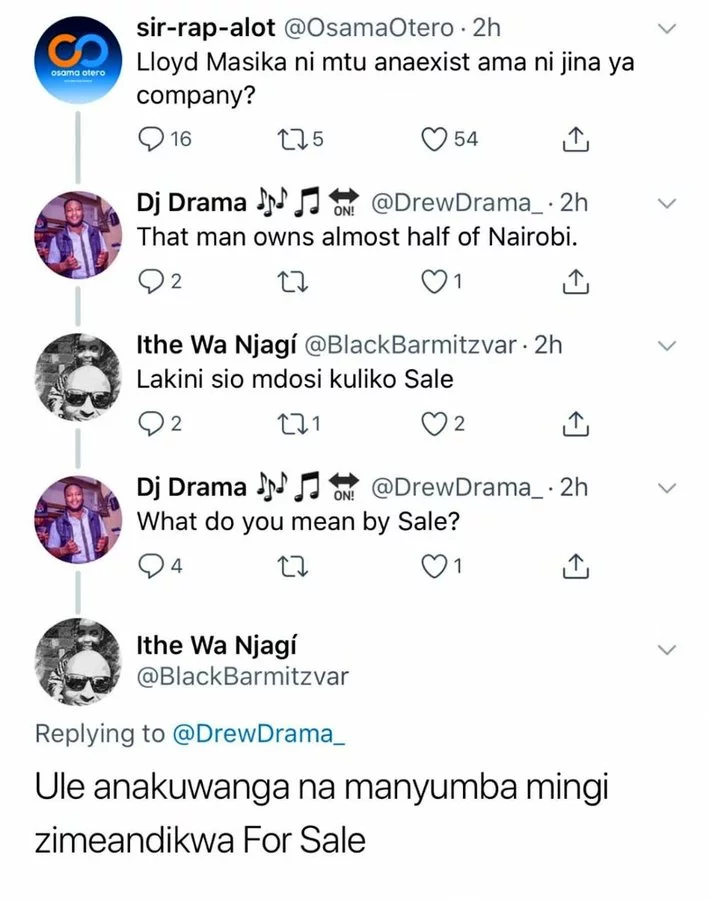Open the @DrewDrama_ link in 'Replying to'
Viewport: 709px width, 900px height.
tap(260, 733)
